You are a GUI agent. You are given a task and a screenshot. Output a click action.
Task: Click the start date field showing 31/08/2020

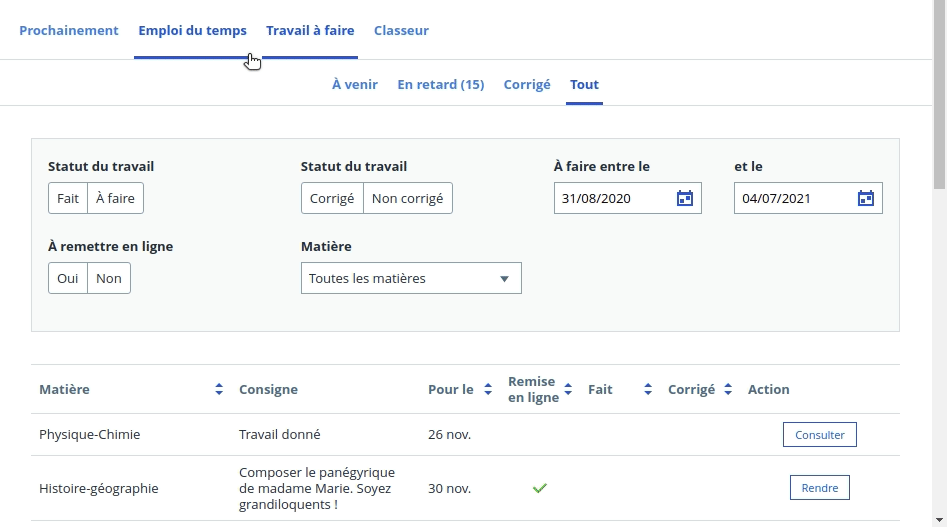pyautogui.click(x=628, y=198)
